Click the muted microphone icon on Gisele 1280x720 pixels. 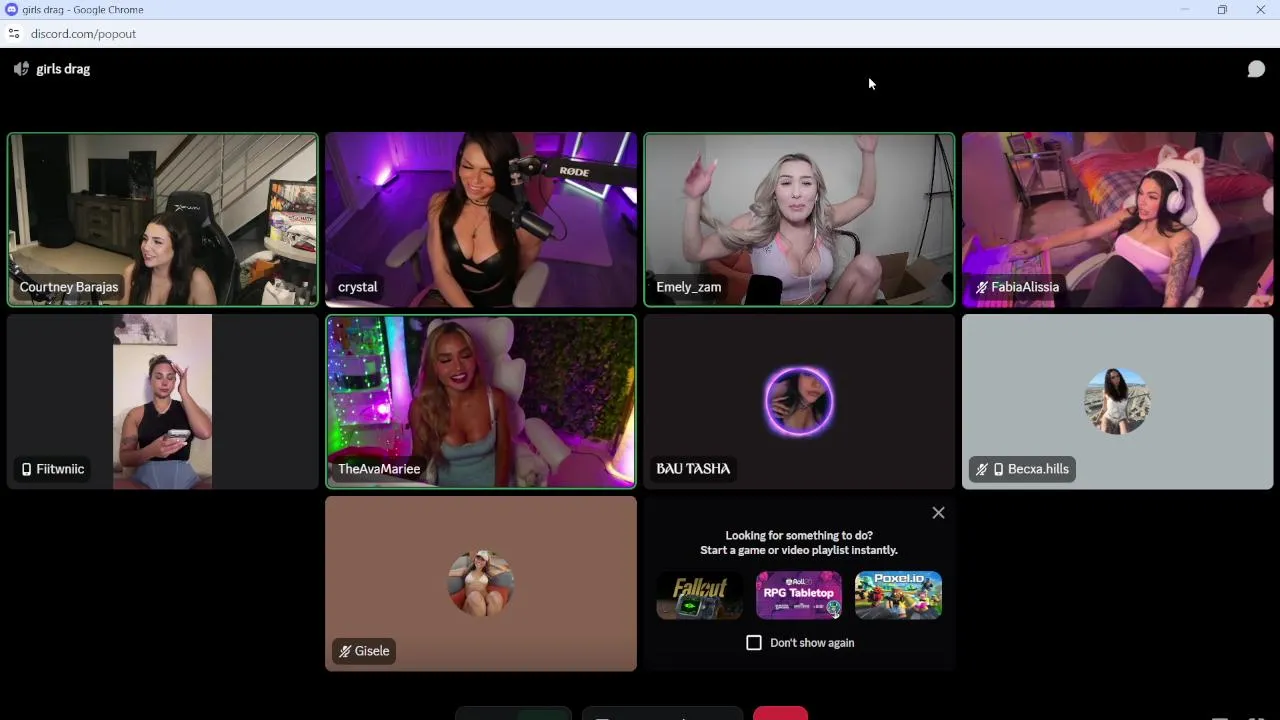345,651
